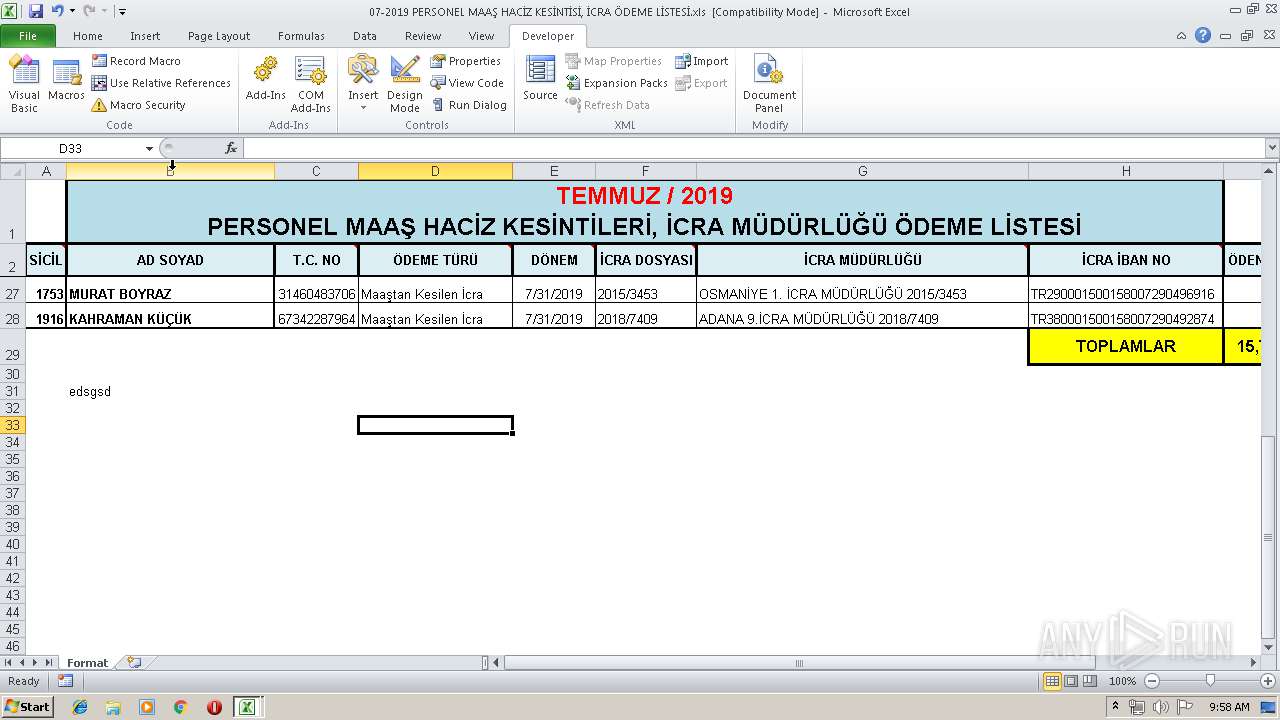This screenshot has width=1280, height=720.
Task: Open the File tab
Action: pos(28,36)
